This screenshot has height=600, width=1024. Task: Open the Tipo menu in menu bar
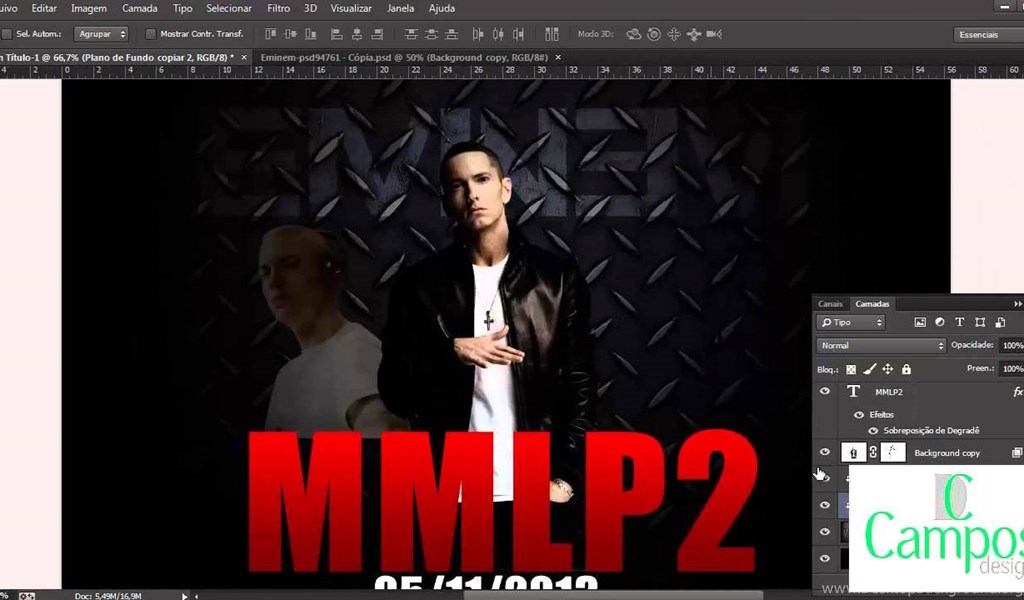coord(183,8)
